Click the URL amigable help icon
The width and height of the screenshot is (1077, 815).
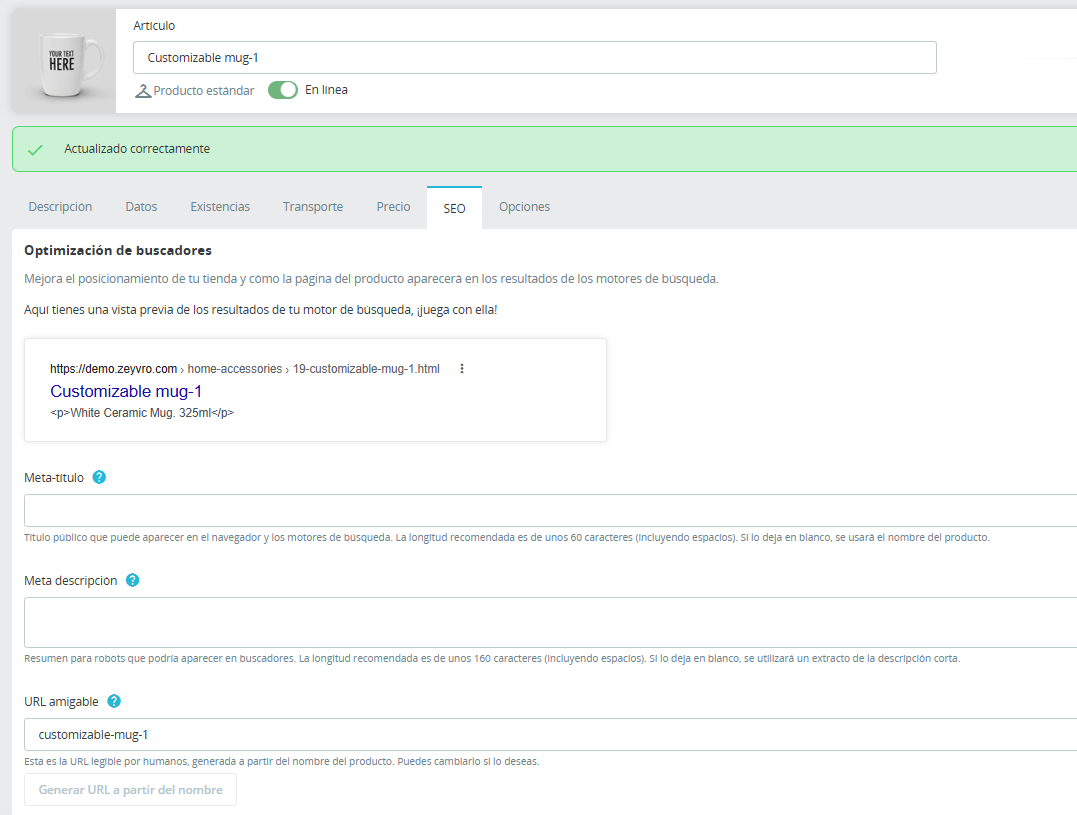pos(114,701)
